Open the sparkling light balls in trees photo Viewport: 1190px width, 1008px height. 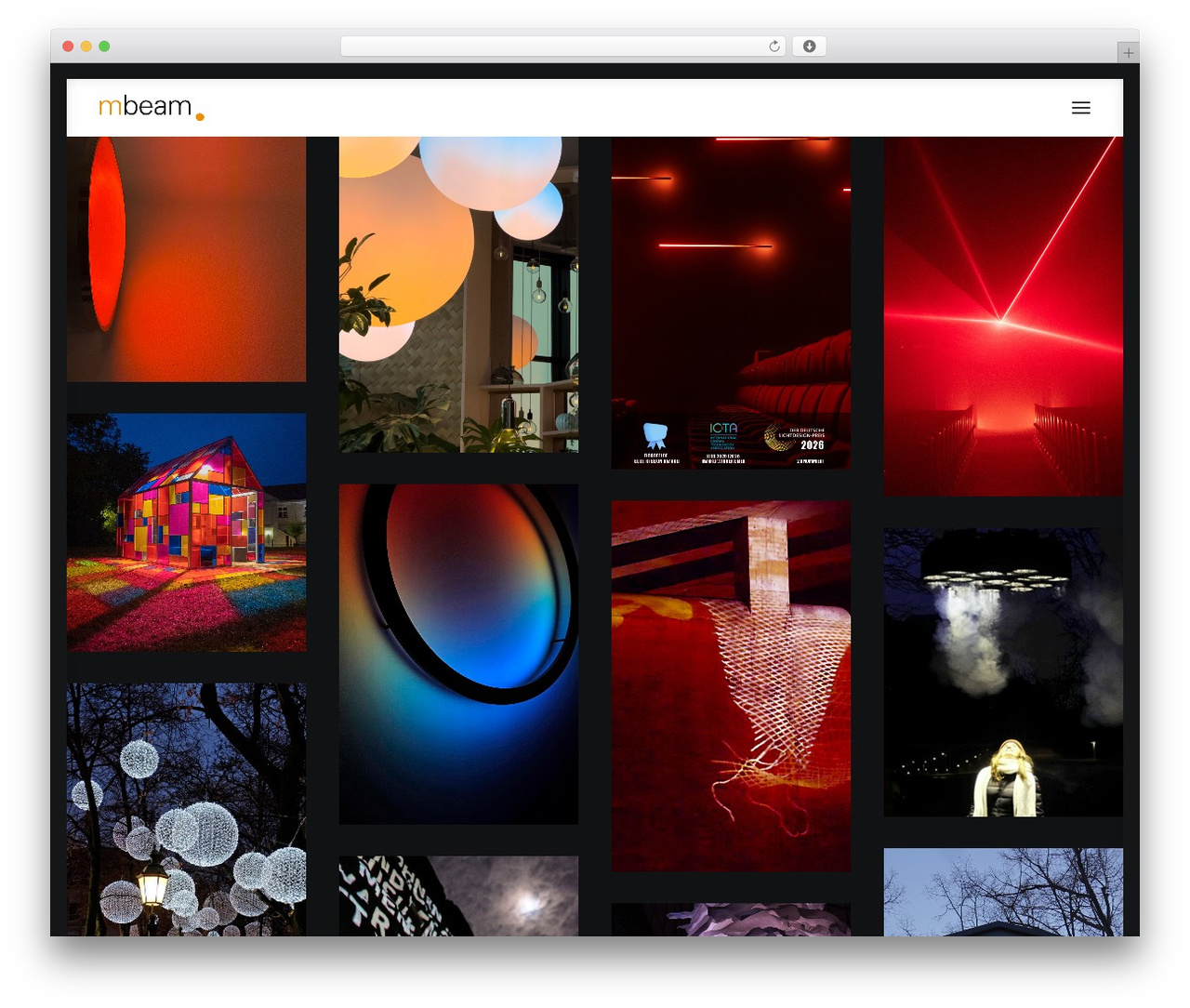[186, 810]
